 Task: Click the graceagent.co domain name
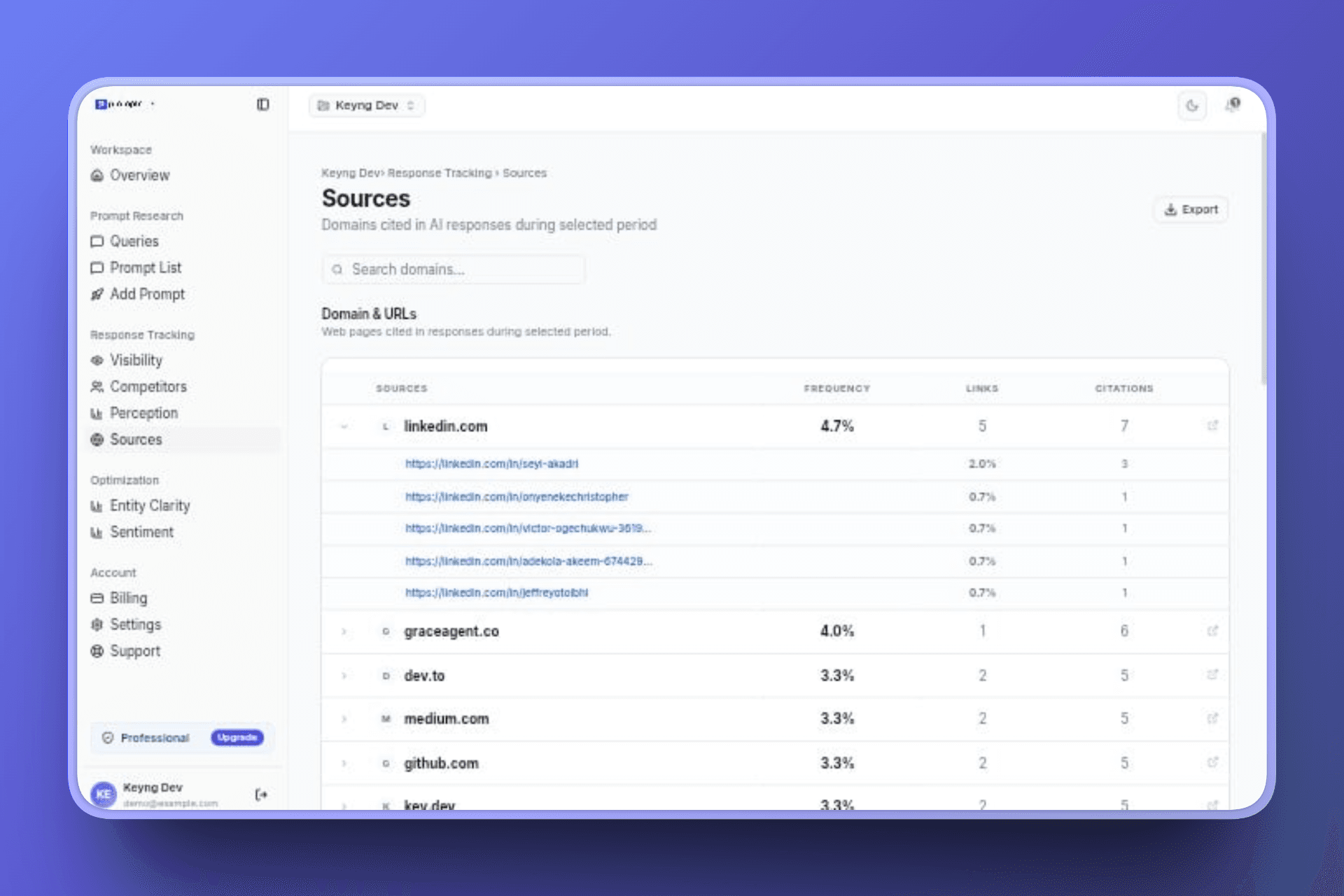coord(451,631)
